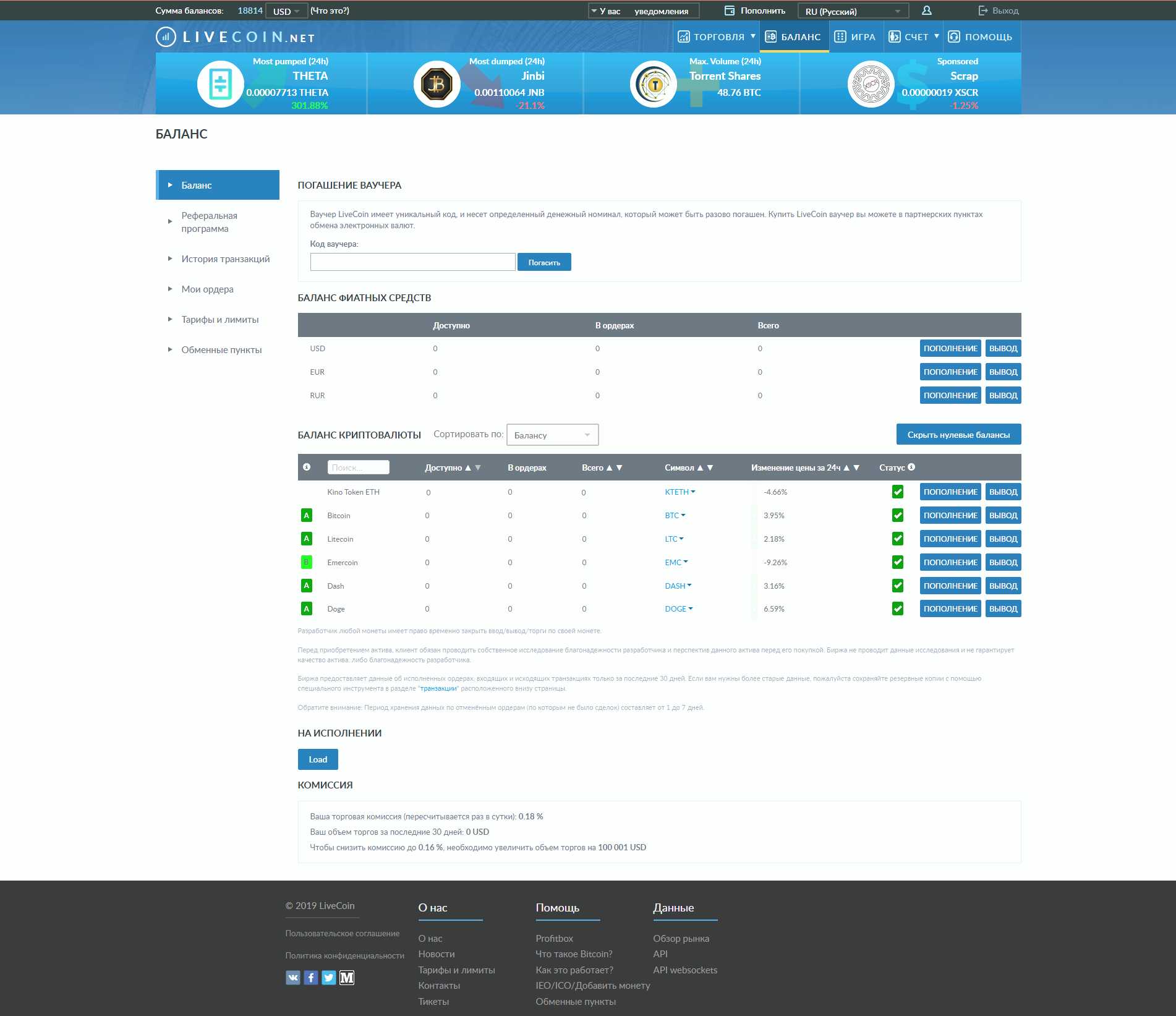1176x1016 pixels.
Task: Click ВЫВОД for Emercoin
Action: 1003,562
